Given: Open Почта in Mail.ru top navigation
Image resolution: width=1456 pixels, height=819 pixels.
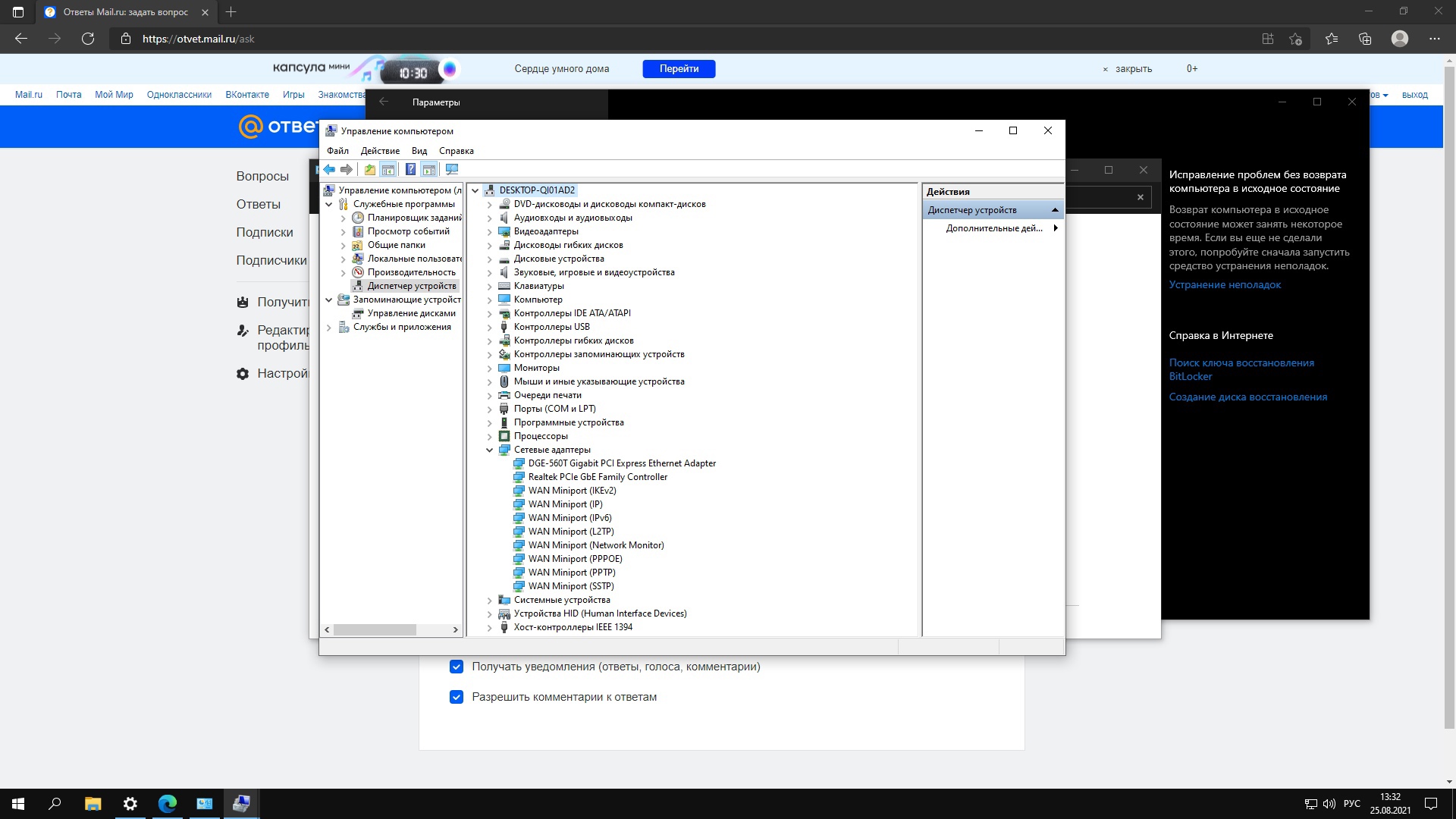Looking at the screenshot, I should [x=68, y=95].
